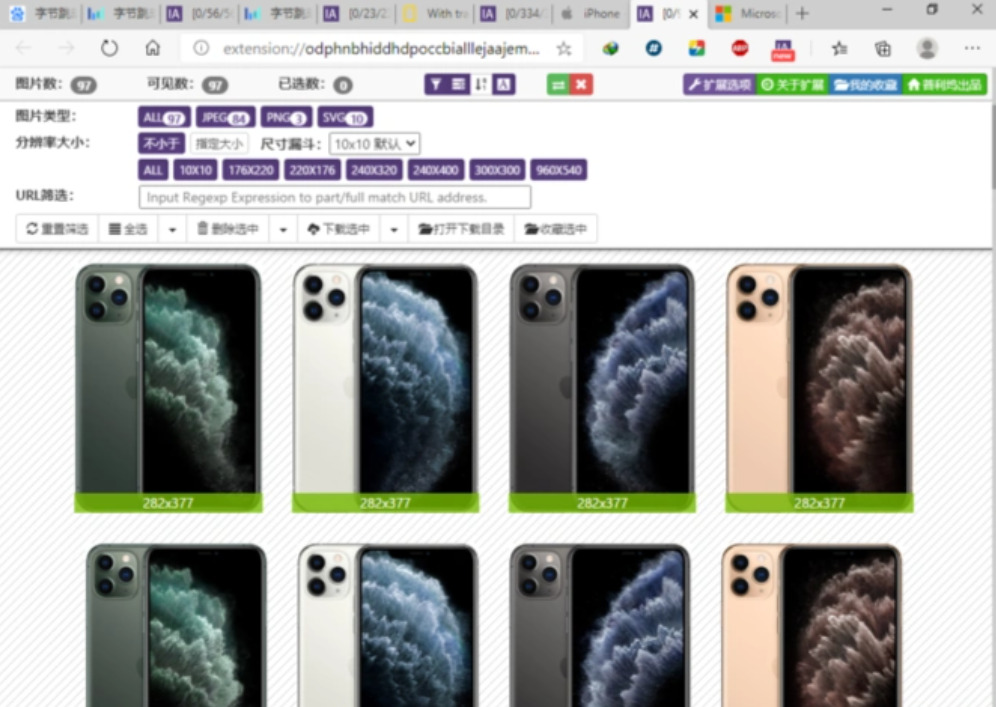This screenshot has height=707, width=996.
Task: Select the 10X10 size preset
Action: point(196,170)
